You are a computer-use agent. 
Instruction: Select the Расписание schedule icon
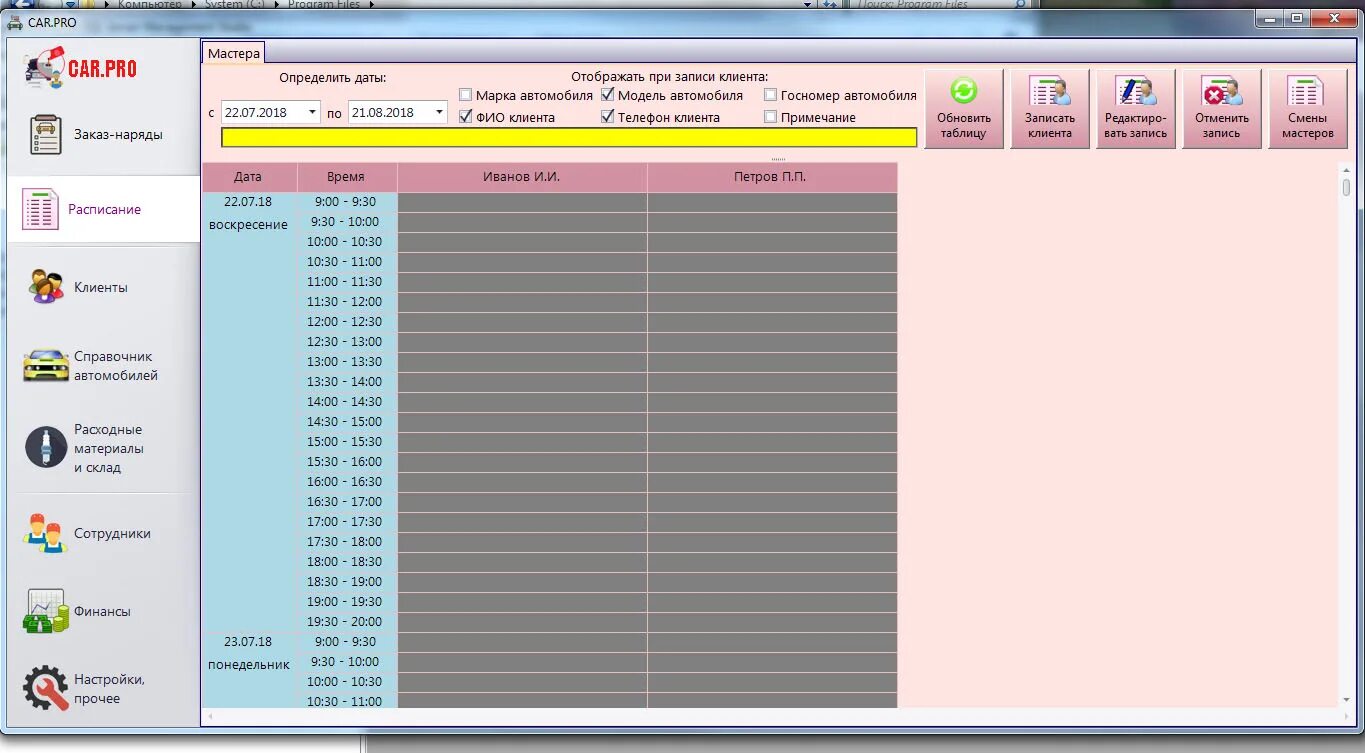coord(40,209)
